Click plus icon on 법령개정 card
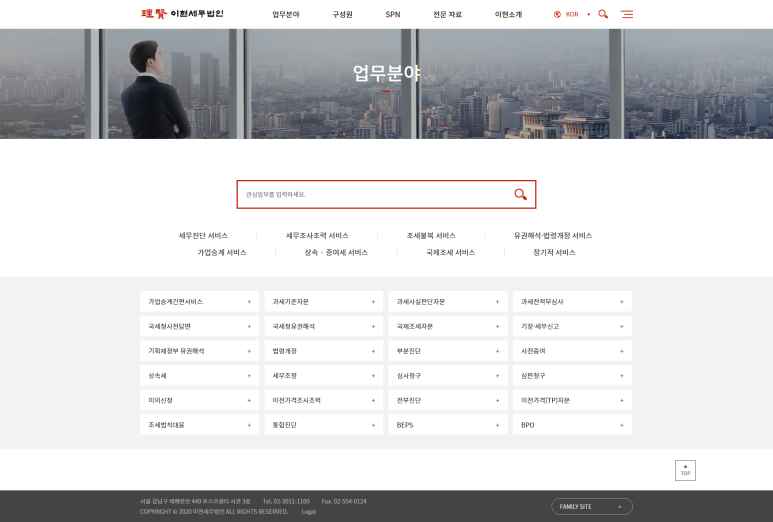The height and width of the screenshot is (522, 773). (x=373, y=351)
